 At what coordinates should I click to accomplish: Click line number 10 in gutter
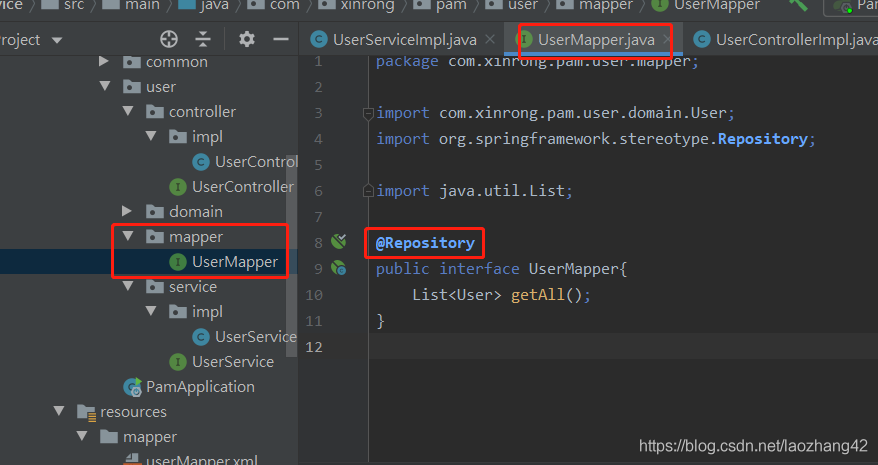tap(314, 295)
